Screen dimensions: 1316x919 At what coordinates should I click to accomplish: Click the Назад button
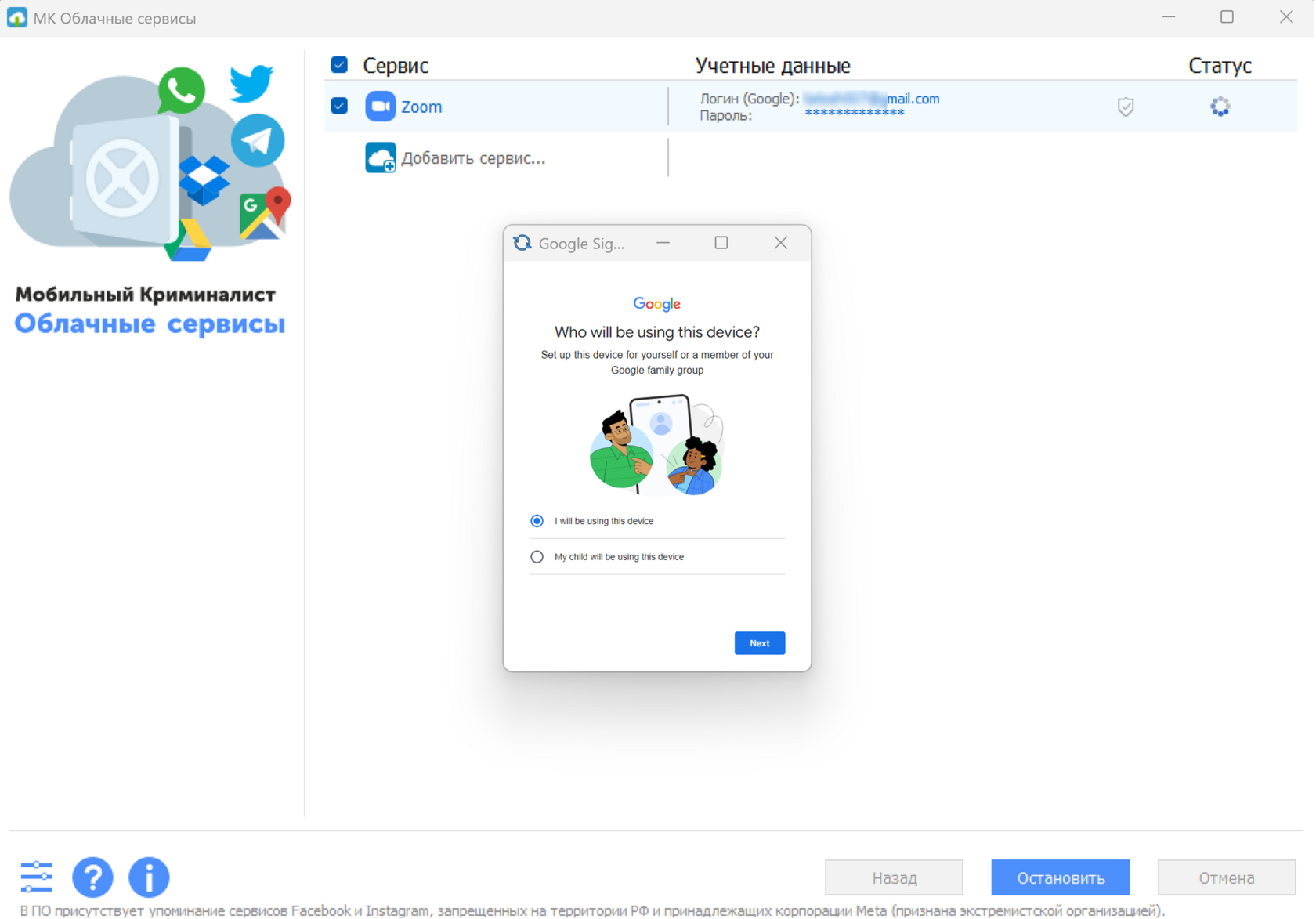[895, 877]
